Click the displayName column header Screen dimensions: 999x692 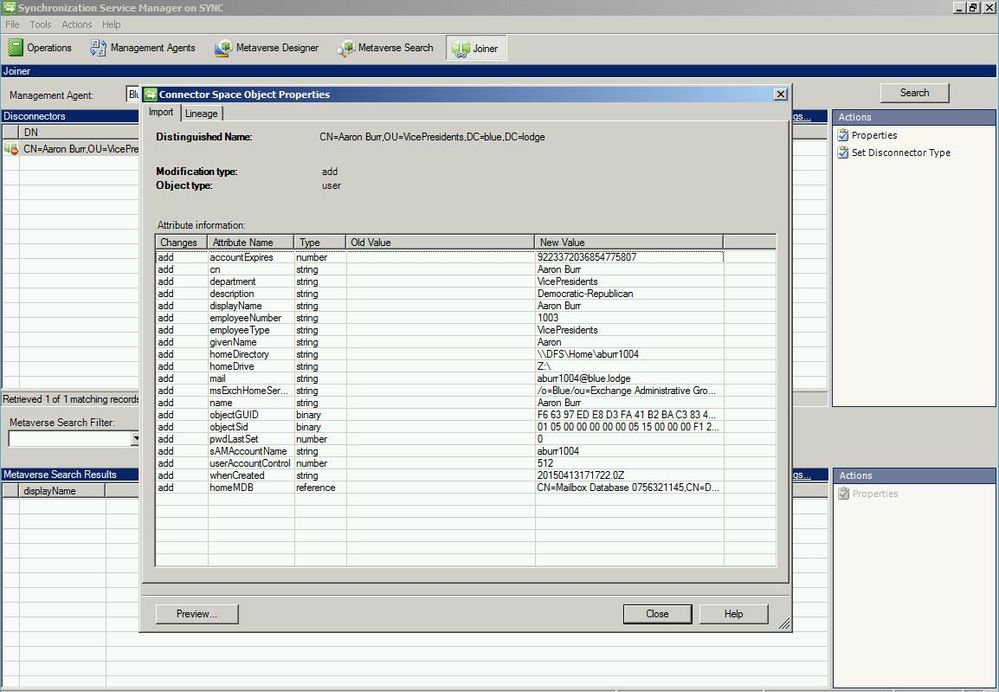[x=62, y=491]
